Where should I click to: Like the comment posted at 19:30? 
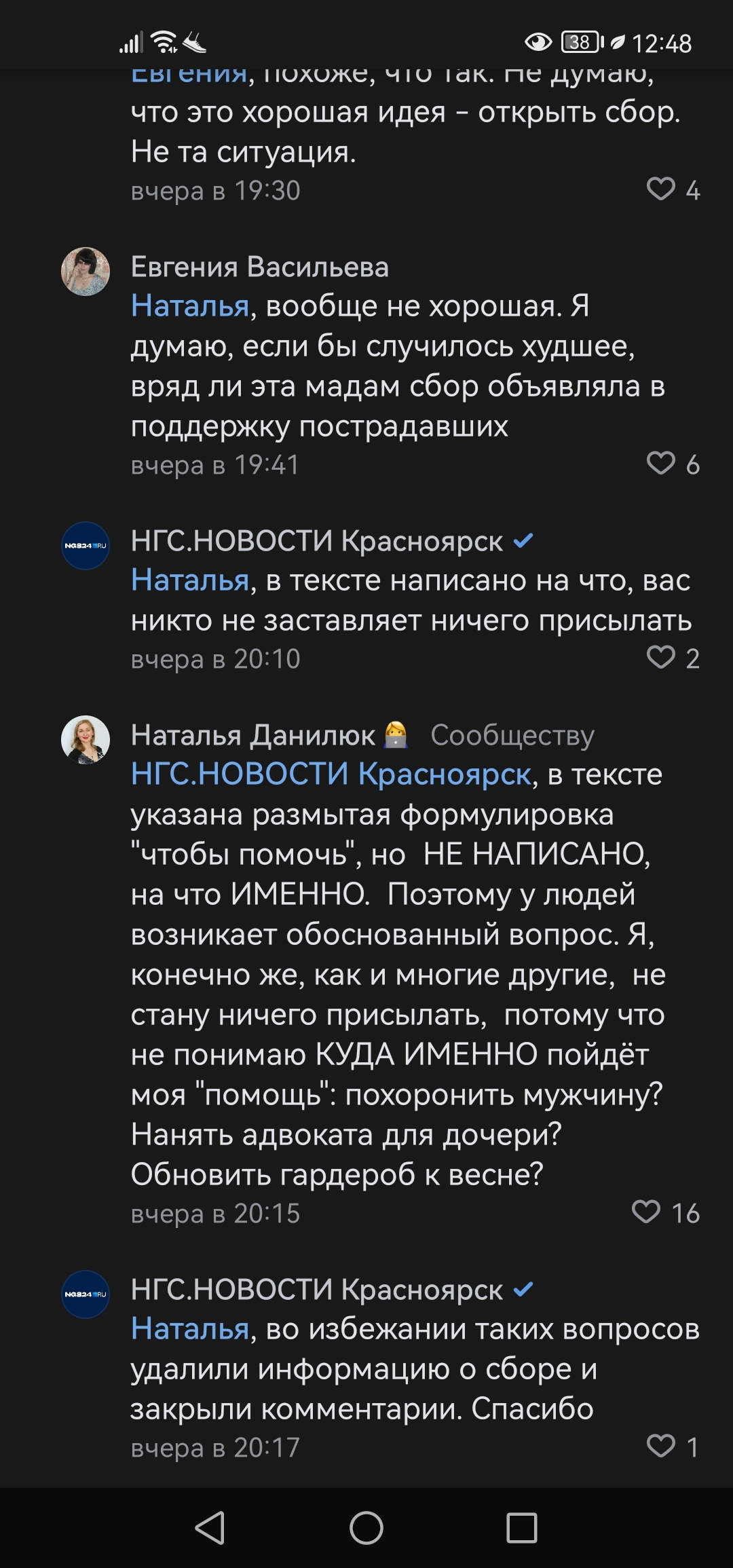[660, 189]
